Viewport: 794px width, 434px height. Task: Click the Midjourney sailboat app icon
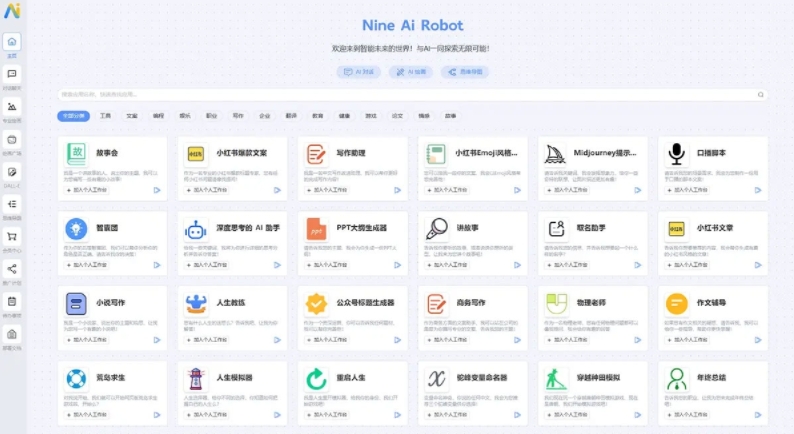[x=556, y=154]
